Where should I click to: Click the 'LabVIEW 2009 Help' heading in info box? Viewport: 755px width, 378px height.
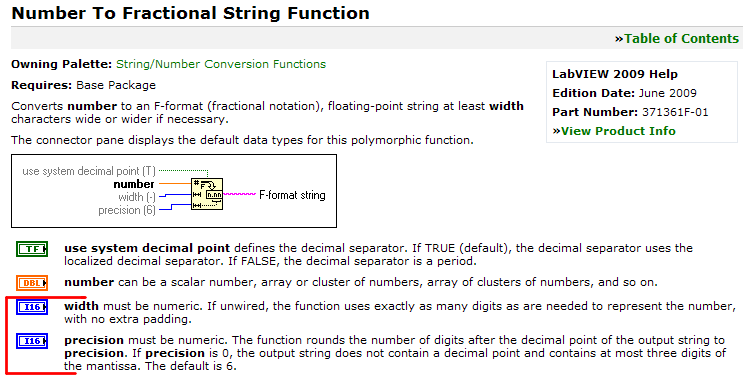coord(615,74)
